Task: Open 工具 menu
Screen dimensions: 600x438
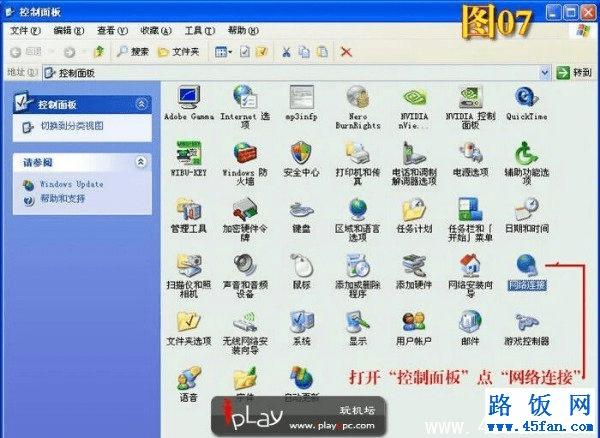Action: tap(199, 31)
